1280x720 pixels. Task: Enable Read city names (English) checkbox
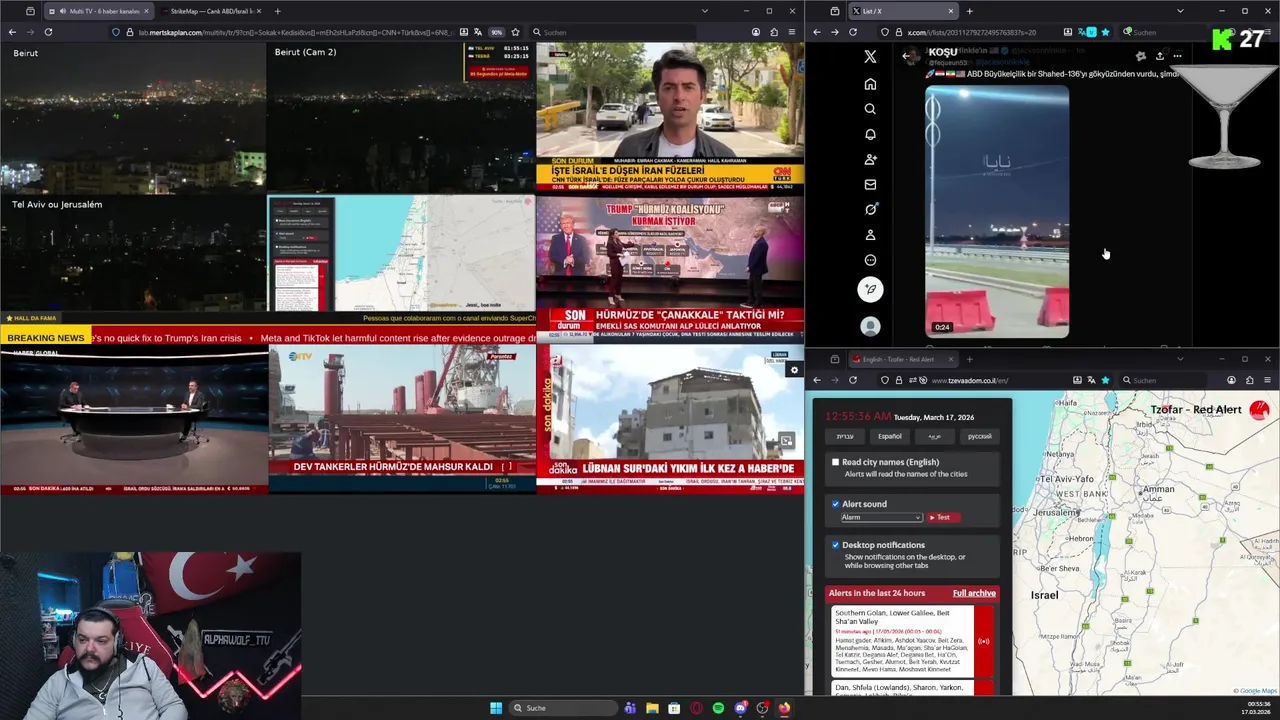point(836,462)
